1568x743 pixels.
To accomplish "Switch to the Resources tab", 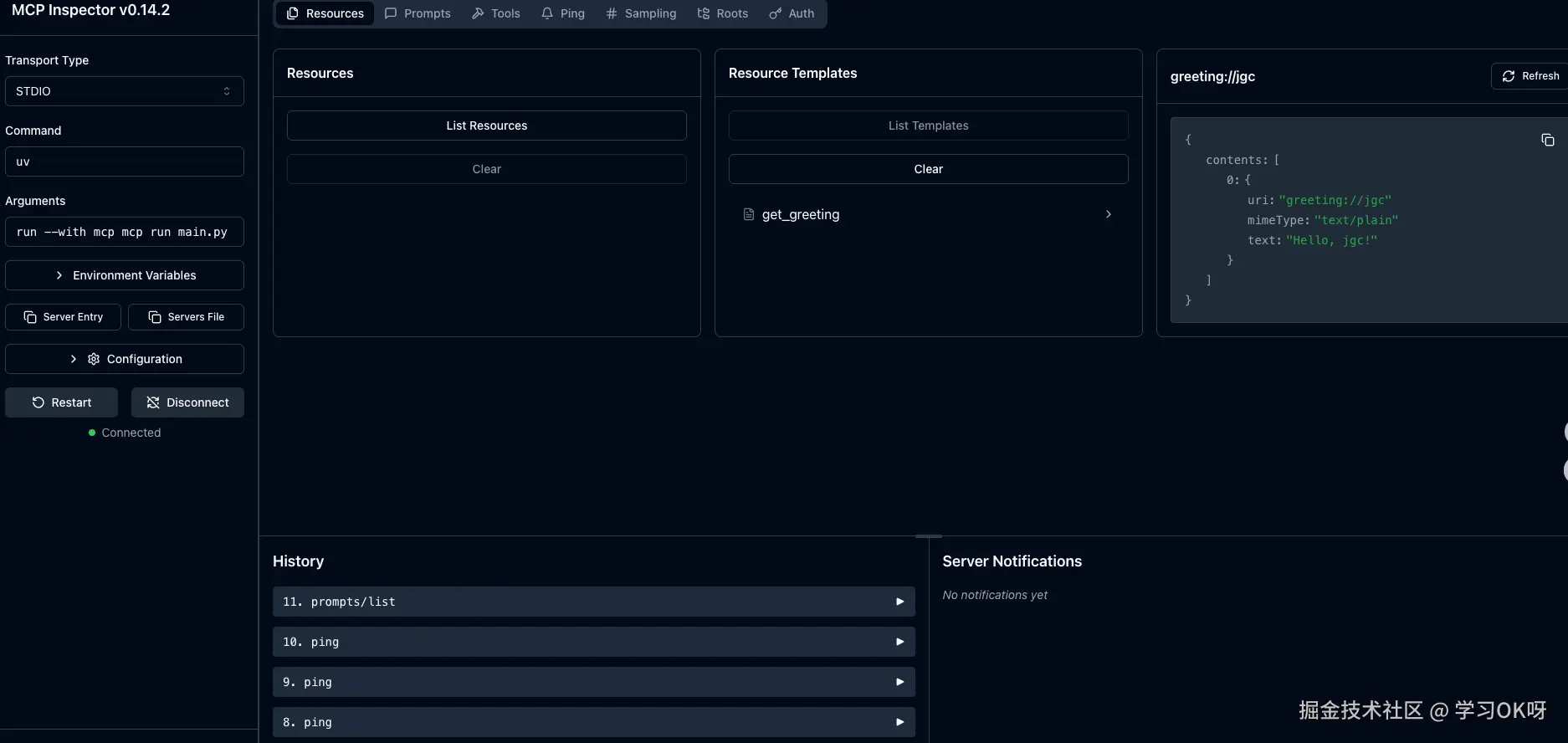I will (325, 13).
